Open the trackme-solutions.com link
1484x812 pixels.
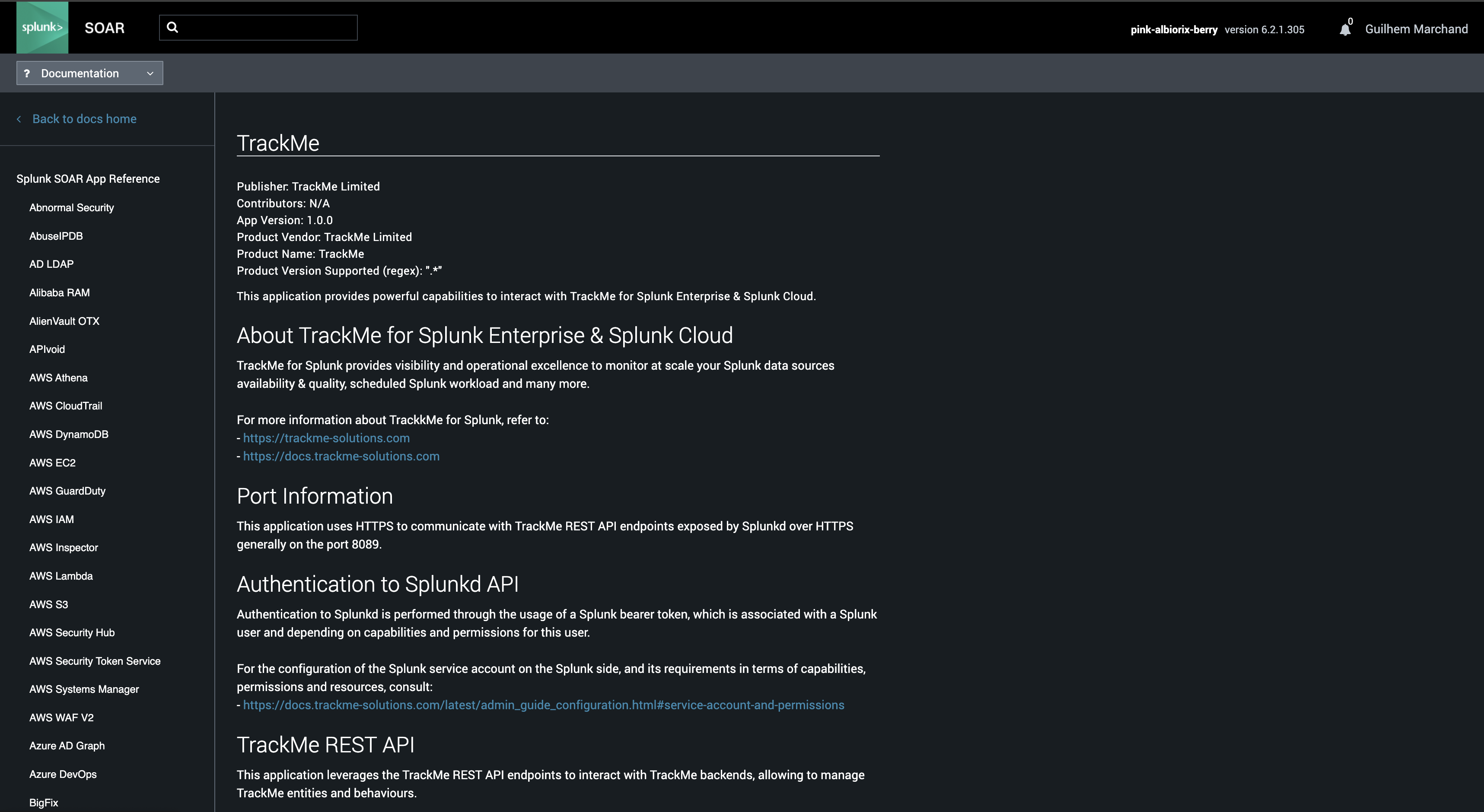[326, 438]
